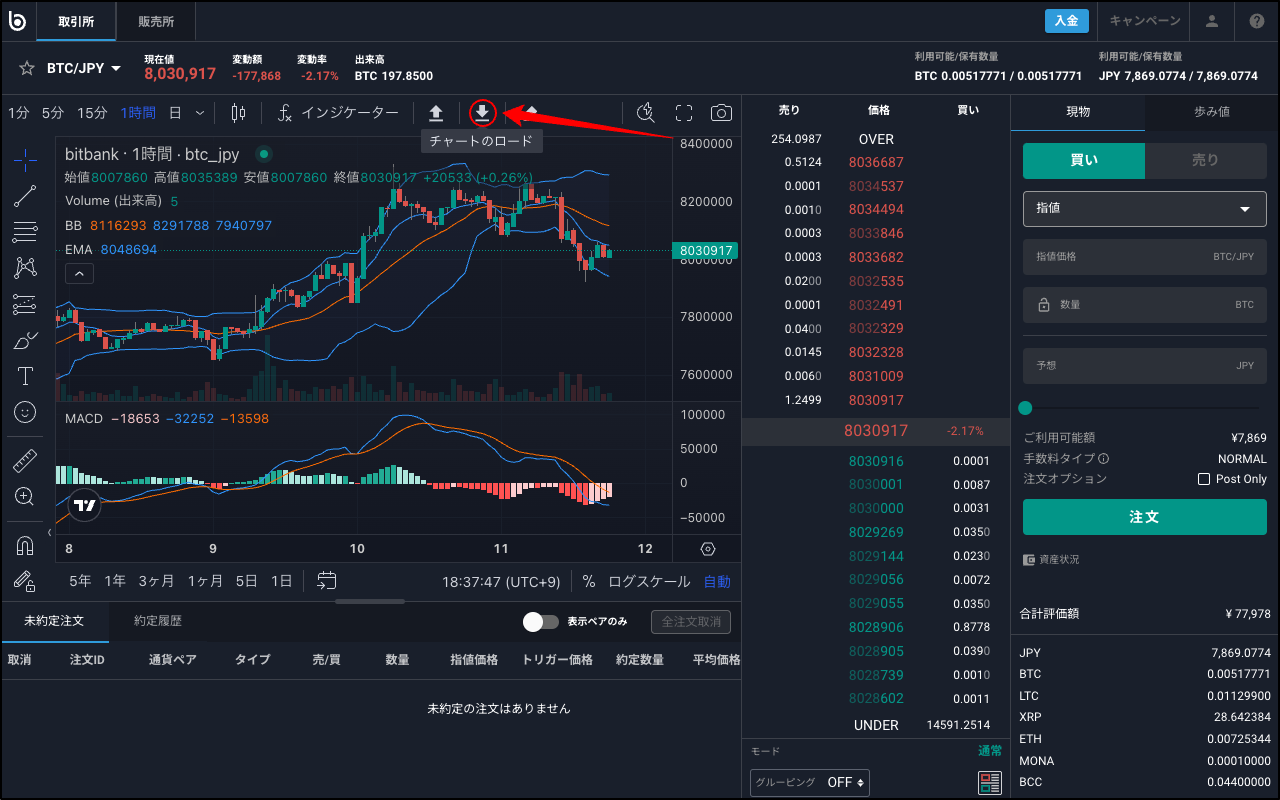
Task: Open the グルーピング OFF dropdown
Action: tap(810, 782)
